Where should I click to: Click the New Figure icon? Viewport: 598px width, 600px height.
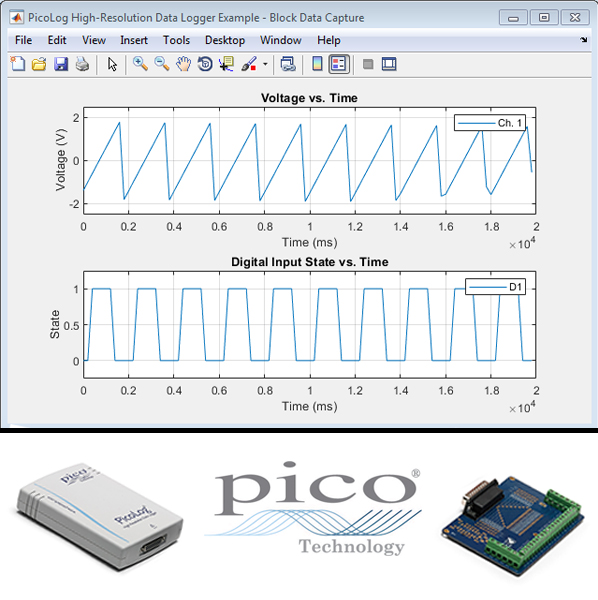[x=18, y=64]
